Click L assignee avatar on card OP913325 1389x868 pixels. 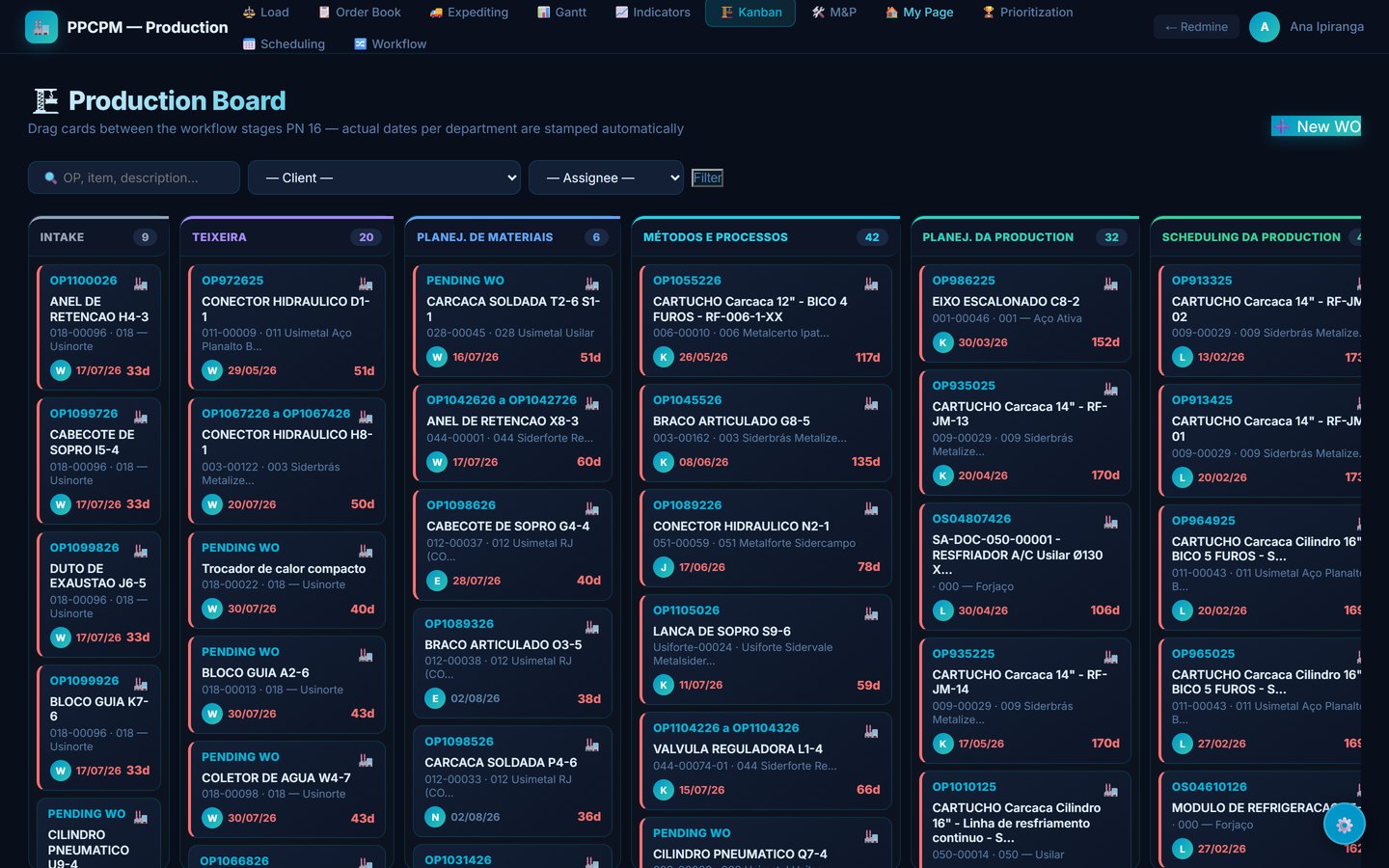(1183, 357)
